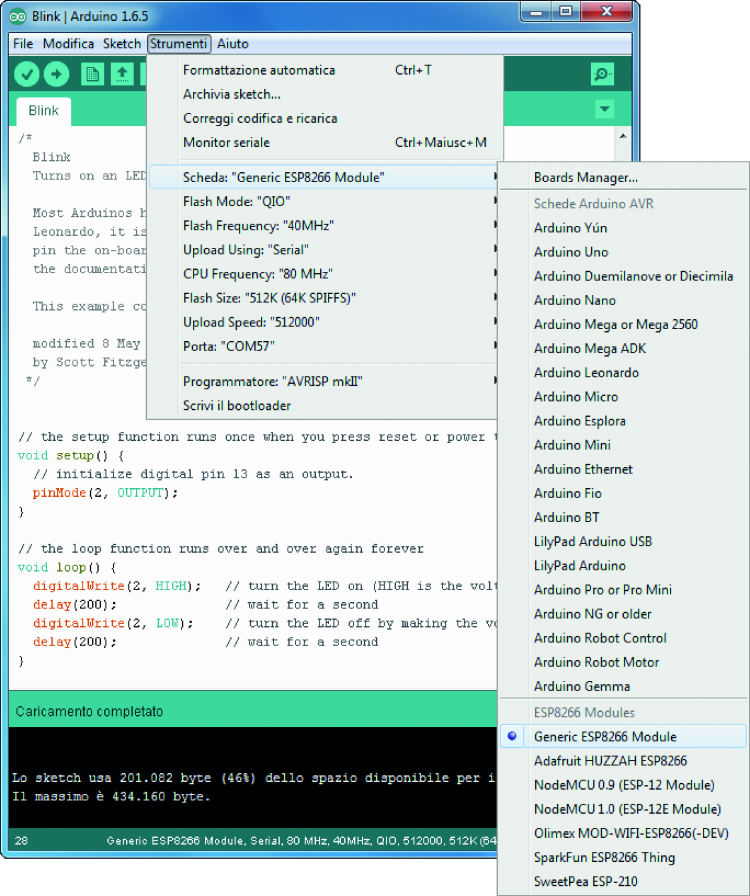Expand Upload Using "Serial" submenu
The height and width of the screenshot is (896, 750).
(324, 250)
